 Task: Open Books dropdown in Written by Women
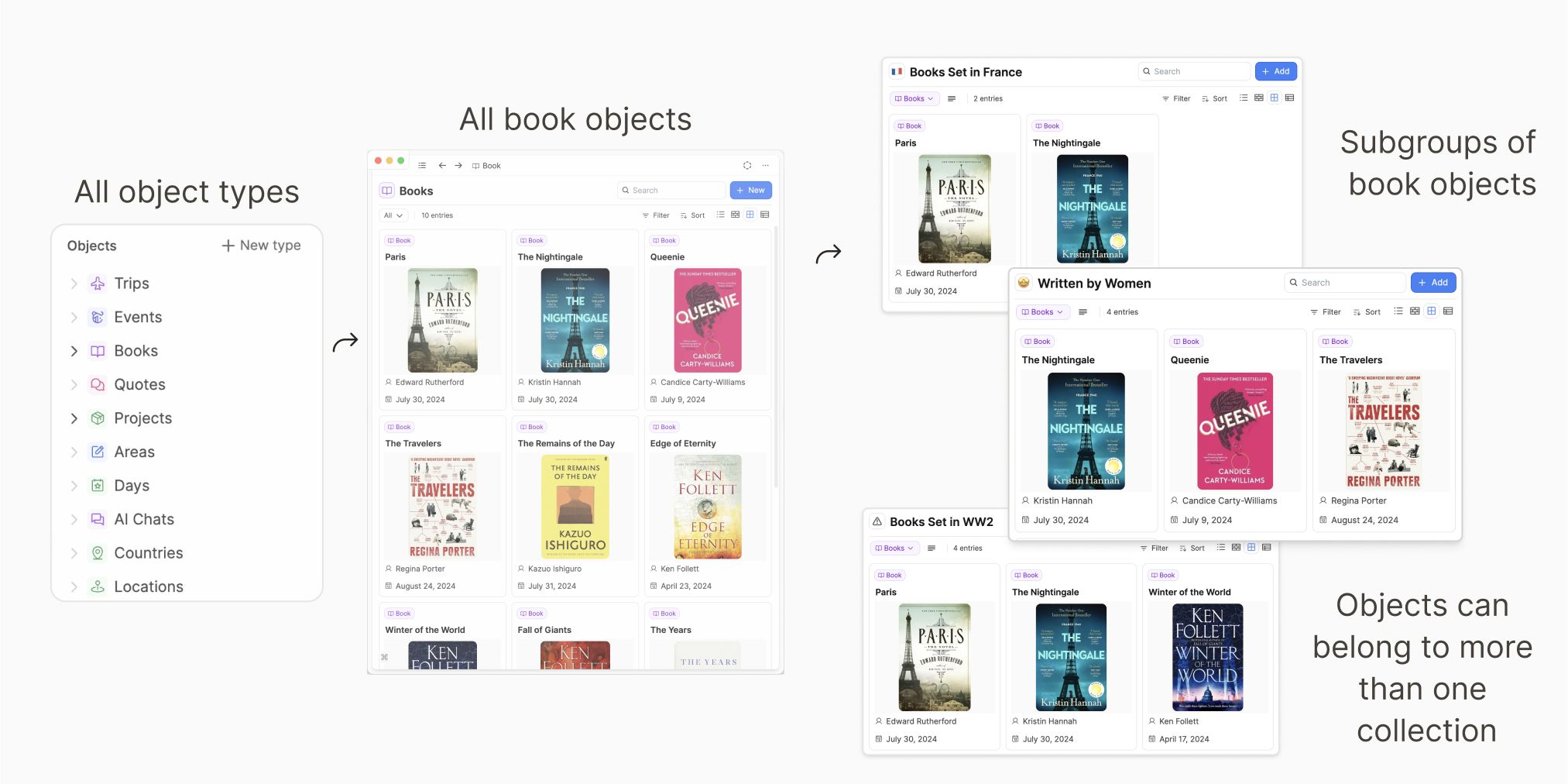1041,312
